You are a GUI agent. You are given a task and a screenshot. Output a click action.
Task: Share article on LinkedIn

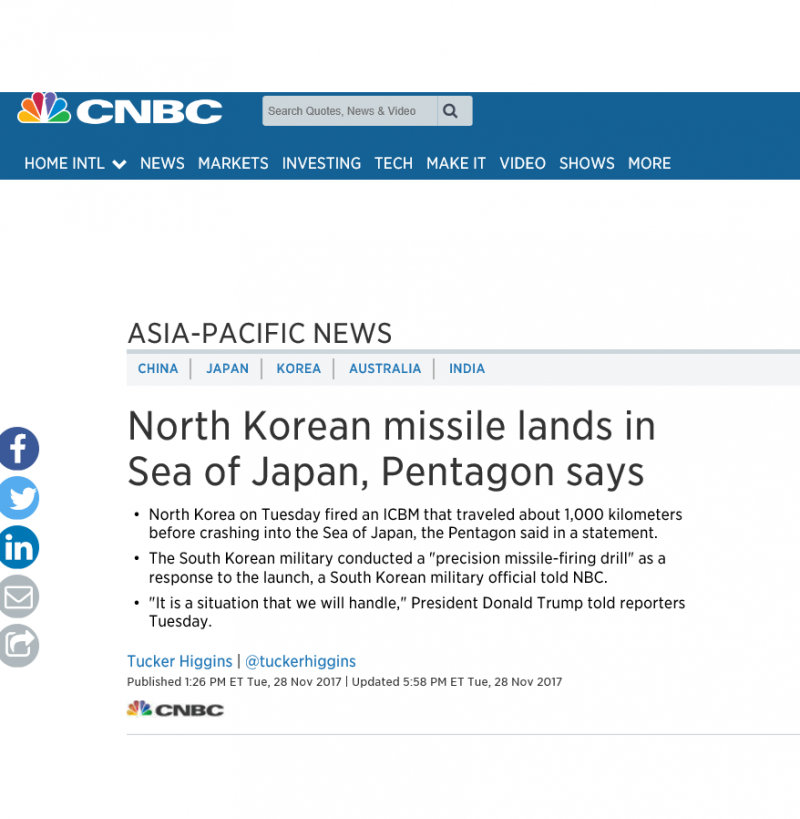coord(17,547)
